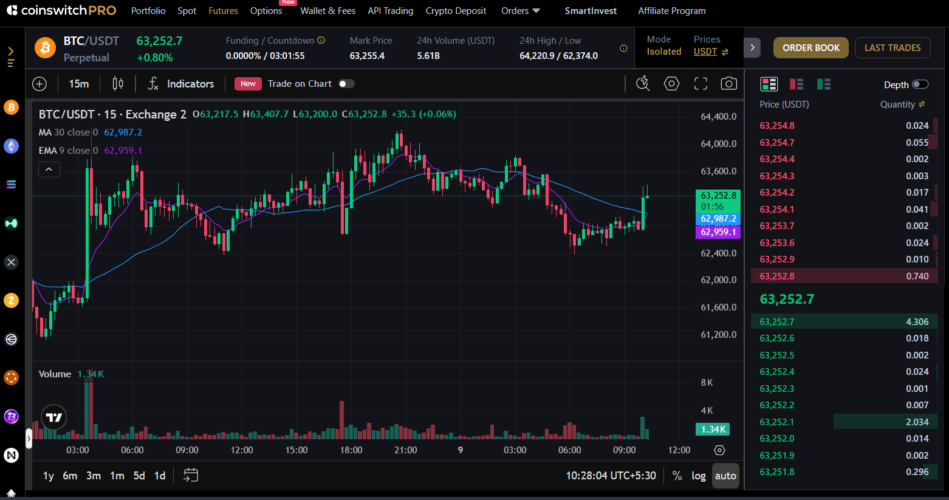
Task: Expand the bottom-left panel handle
Action: point(28,438)
